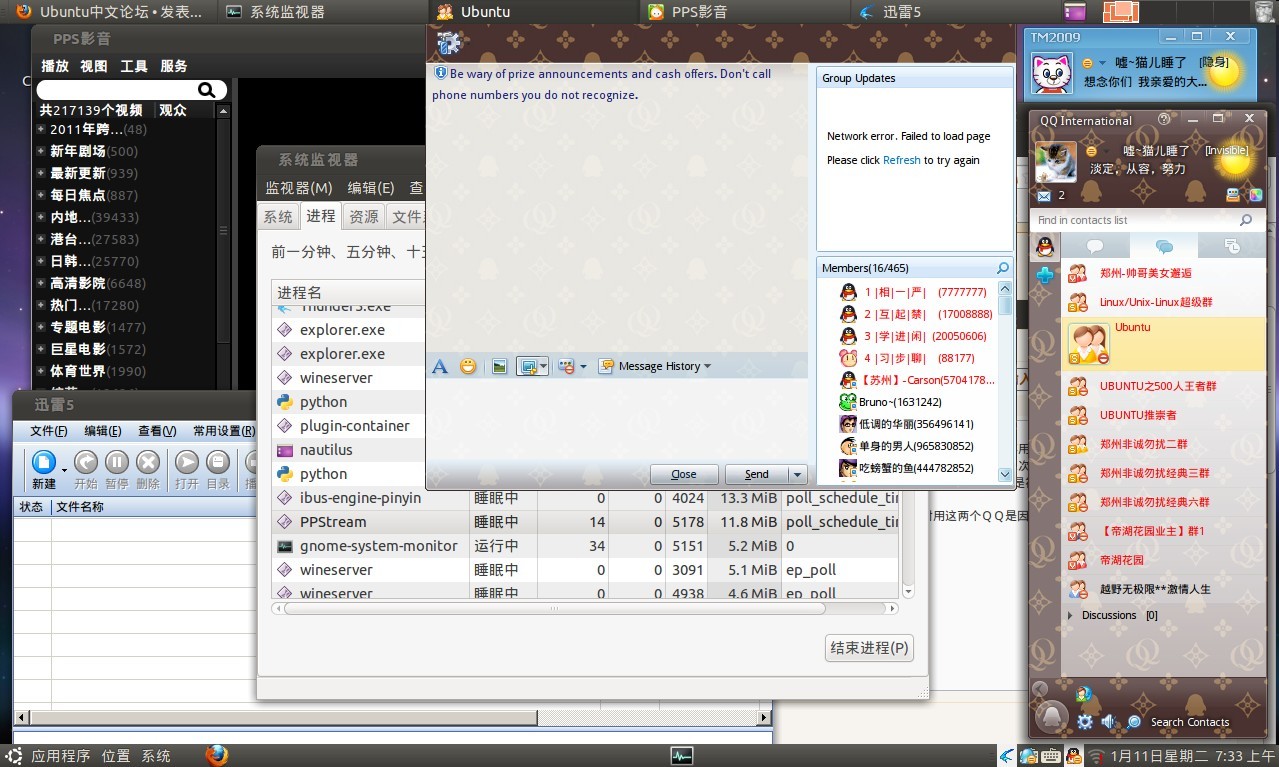This screenshot has height=767, width=1279.
Task: Click the Directory (目录) icon in Xunlei toolbar
Action: coord(218,462)
